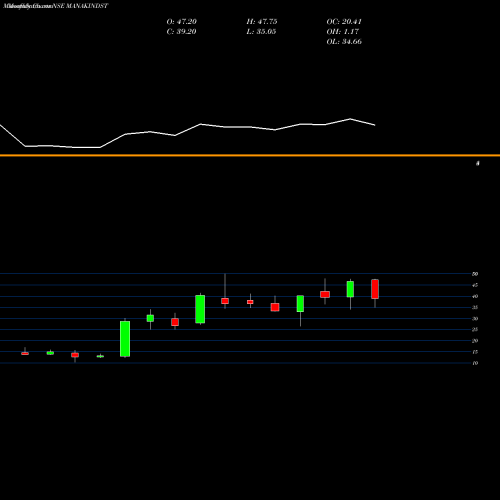Click the low price value L: 35.05
The height and width of the screenshot is (500, 500).
(261, 32)
